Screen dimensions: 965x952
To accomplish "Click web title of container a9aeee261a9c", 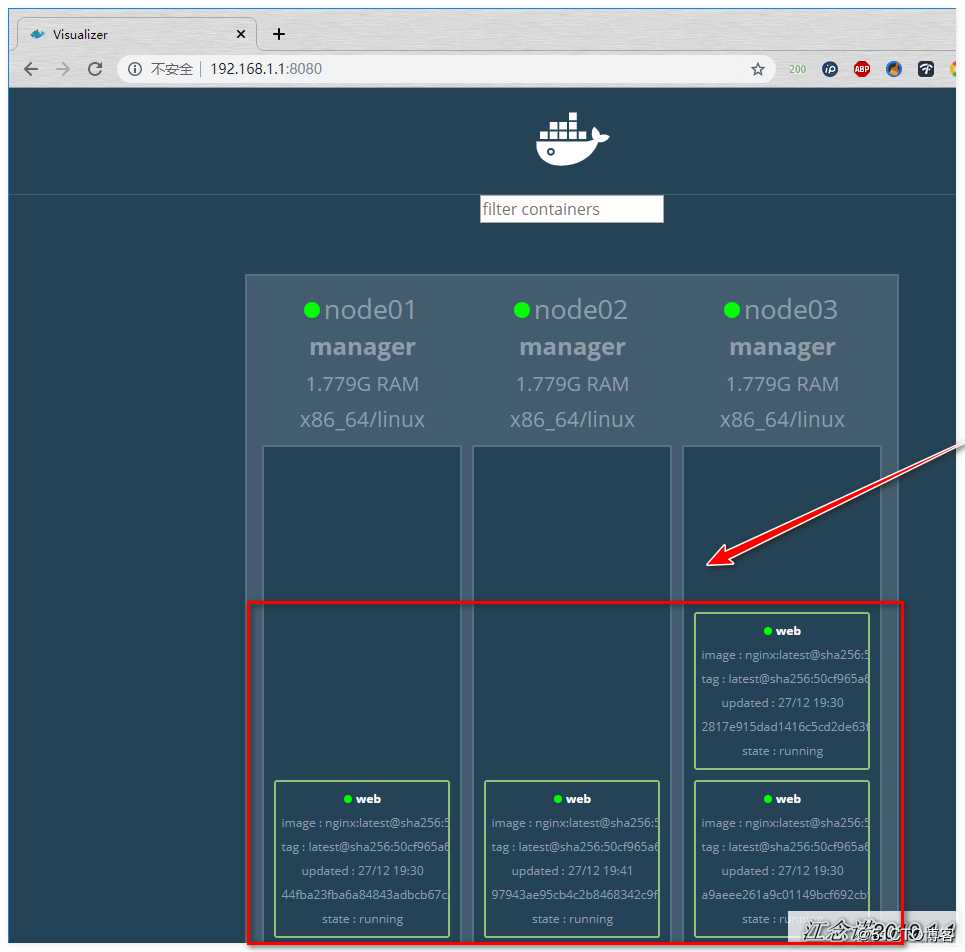I will pos(788,799).
